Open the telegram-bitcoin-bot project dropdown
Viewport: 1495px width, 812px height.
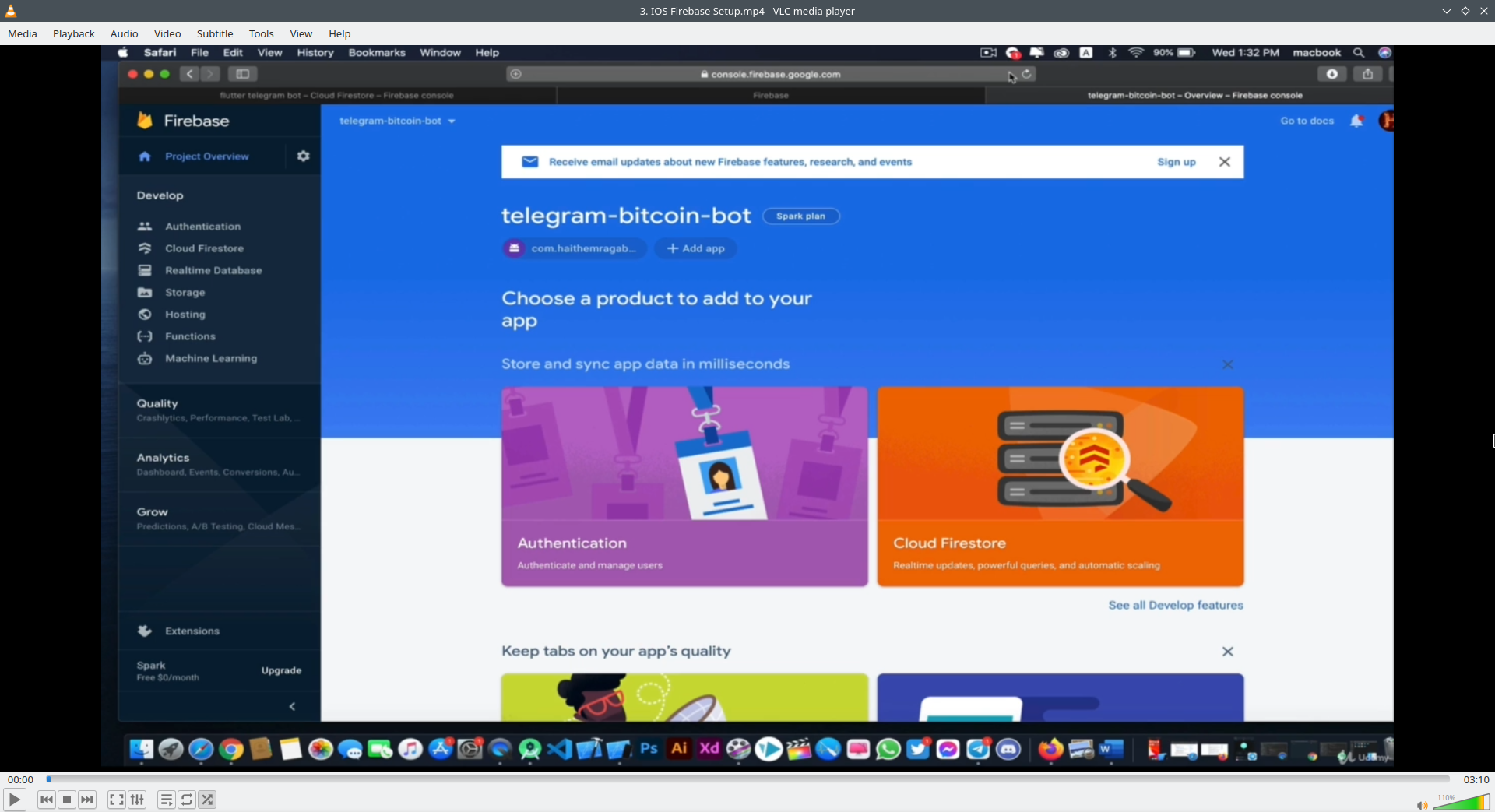[x=397, y=121]
